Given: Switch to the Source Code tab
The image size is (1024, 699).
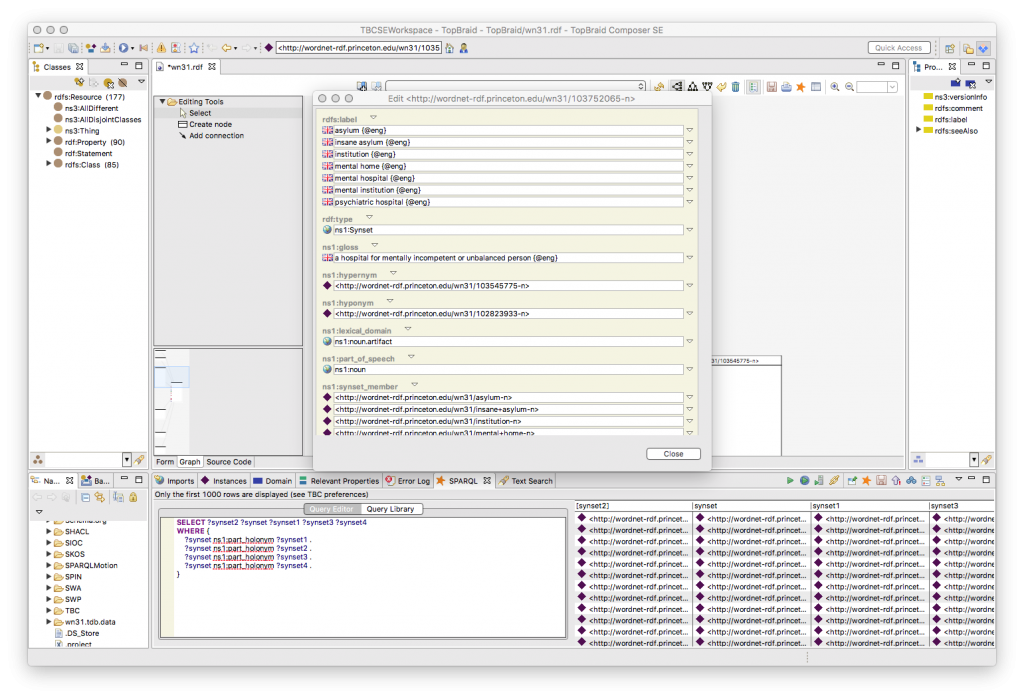Looking at the screenshot, I should coord(229,462).
